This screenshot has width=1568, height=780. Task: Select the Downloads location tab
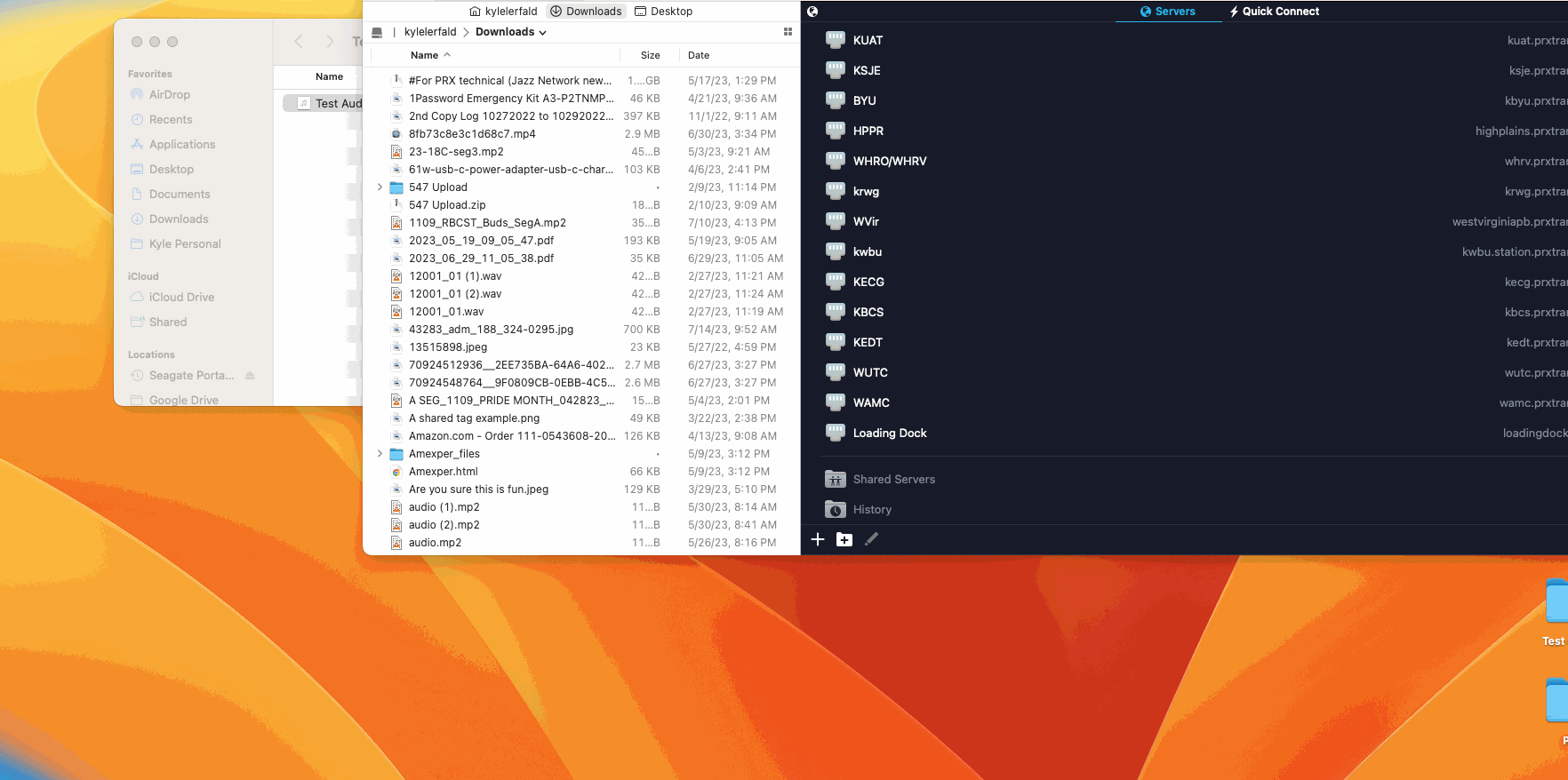(x=587, y=12)
